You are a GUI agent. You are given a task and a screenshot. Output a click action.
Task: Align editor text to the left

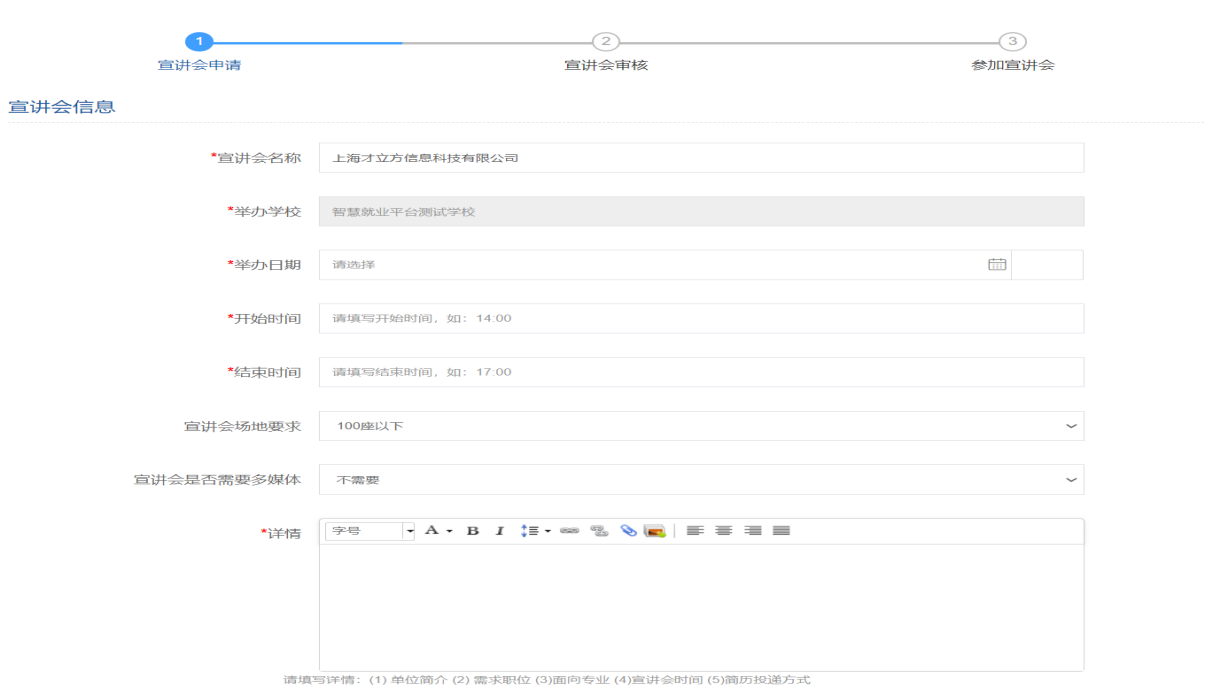click(694, 531)
